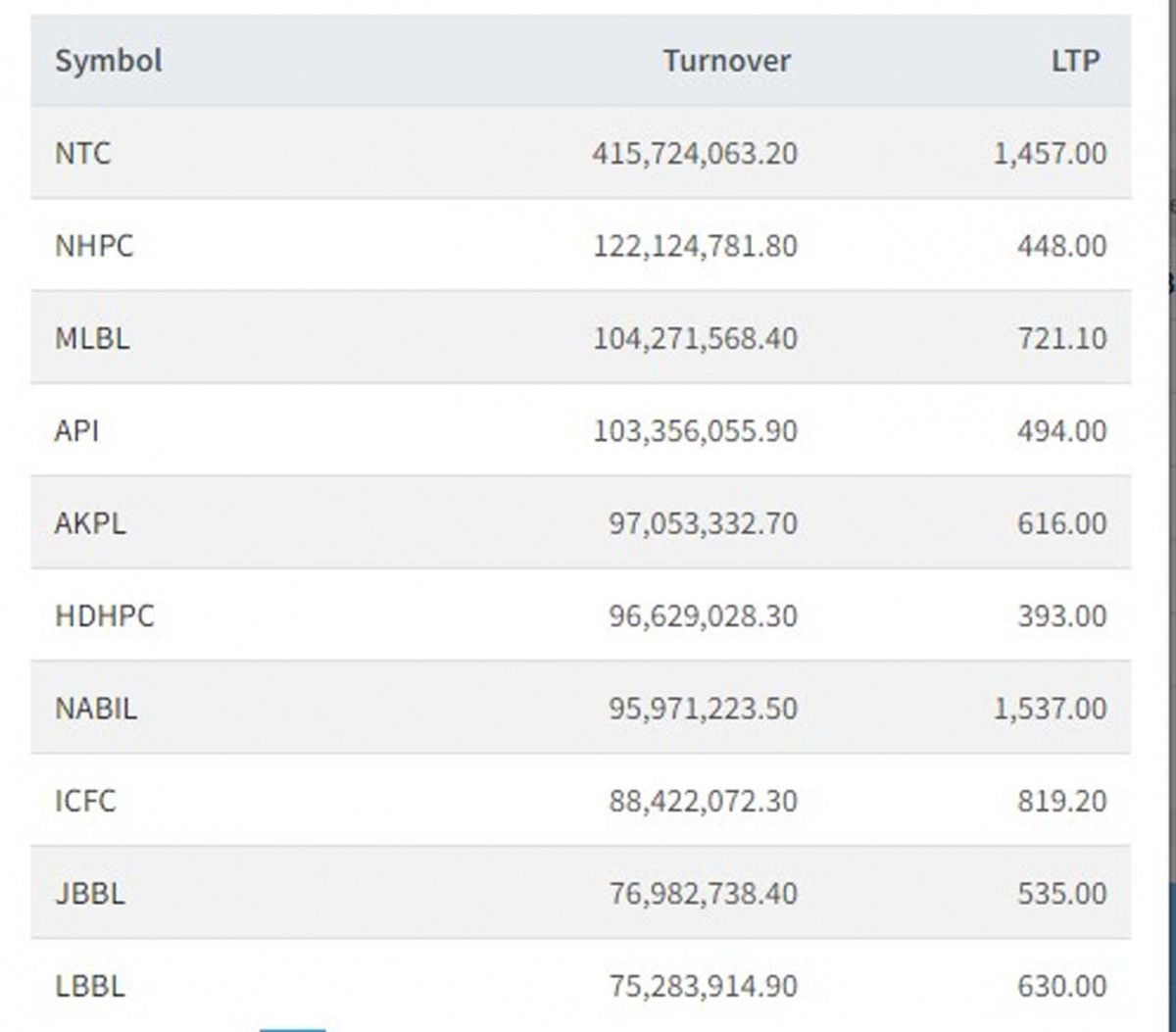The image size is (1176, 1032).
Task: Open the JBBL symbol
Action: coord(90,894)
